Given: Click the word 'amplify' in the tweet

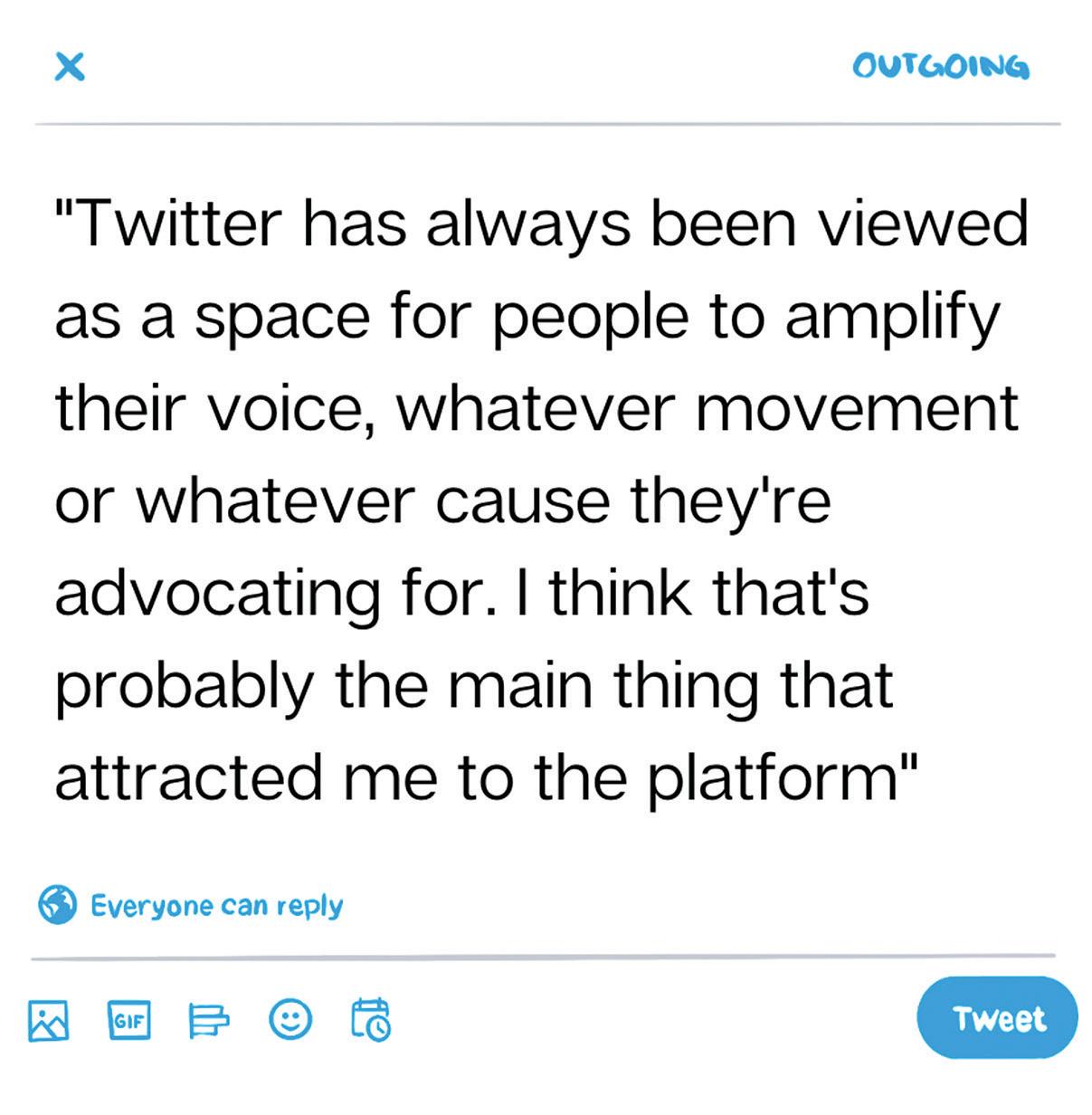Looking at the screenshot, I should pos(892,317).
